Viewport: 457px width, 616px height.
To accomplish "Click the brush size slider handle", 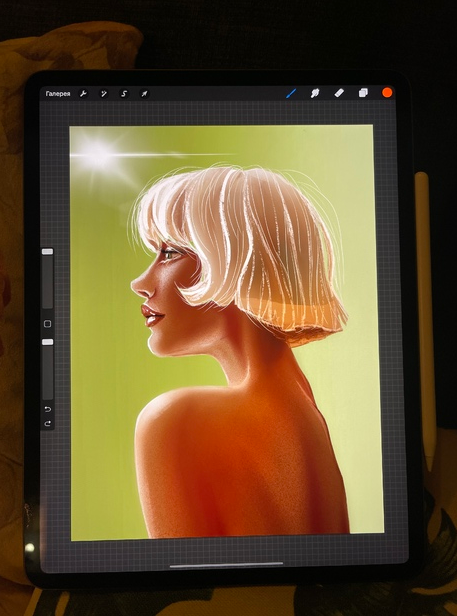I will pos(48,251).
